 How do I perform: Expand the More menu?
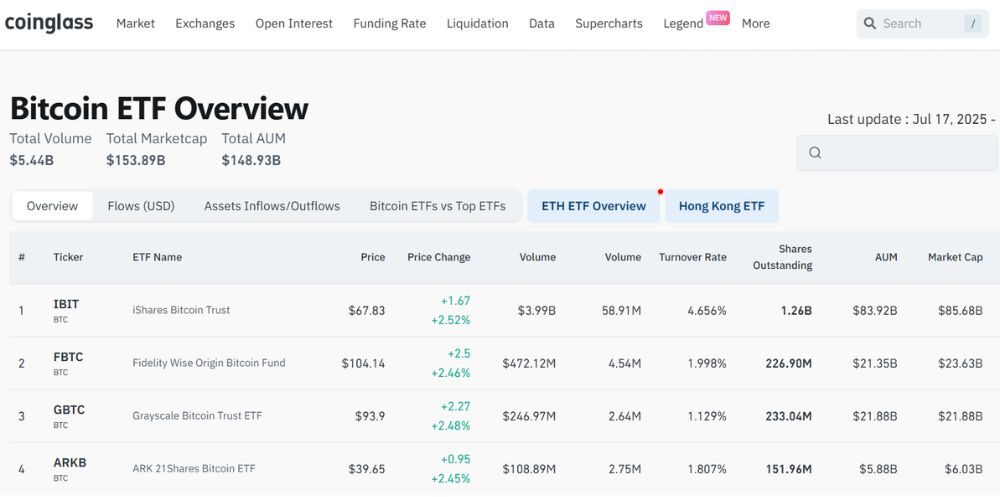(x=755, y=23)
